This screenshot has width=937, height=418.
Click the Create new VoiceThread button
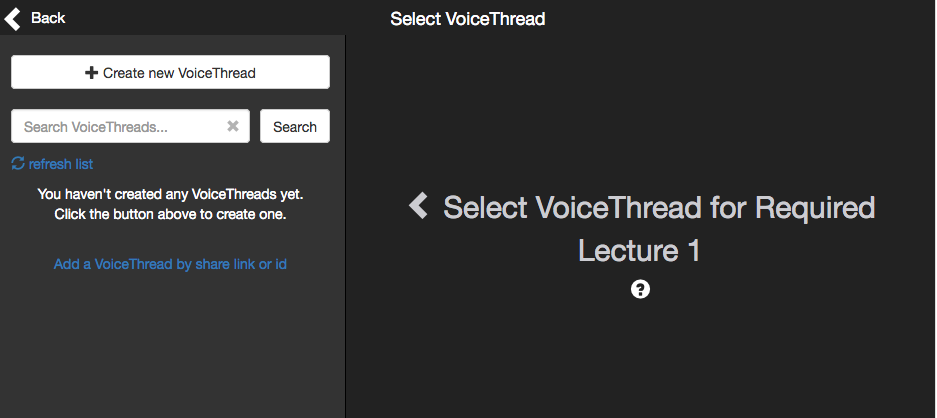click(170, 72)
